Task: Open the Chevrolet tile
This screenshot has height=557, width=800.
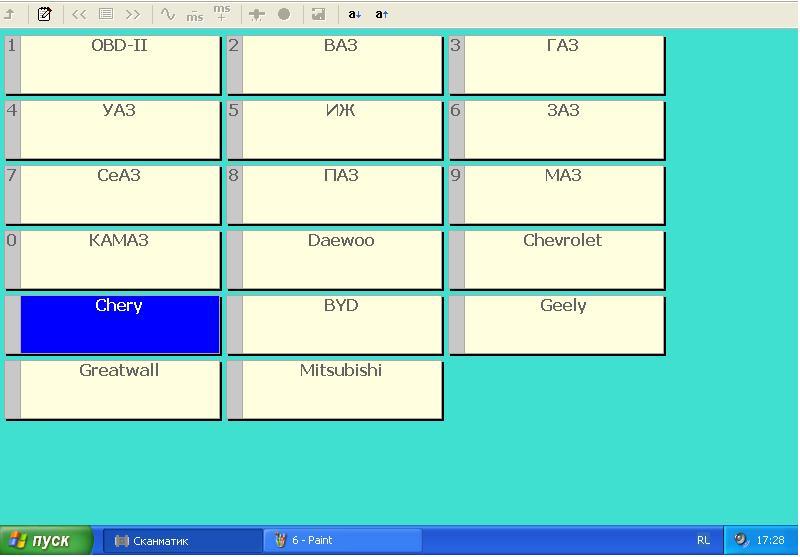Action: tap(557, 260)
